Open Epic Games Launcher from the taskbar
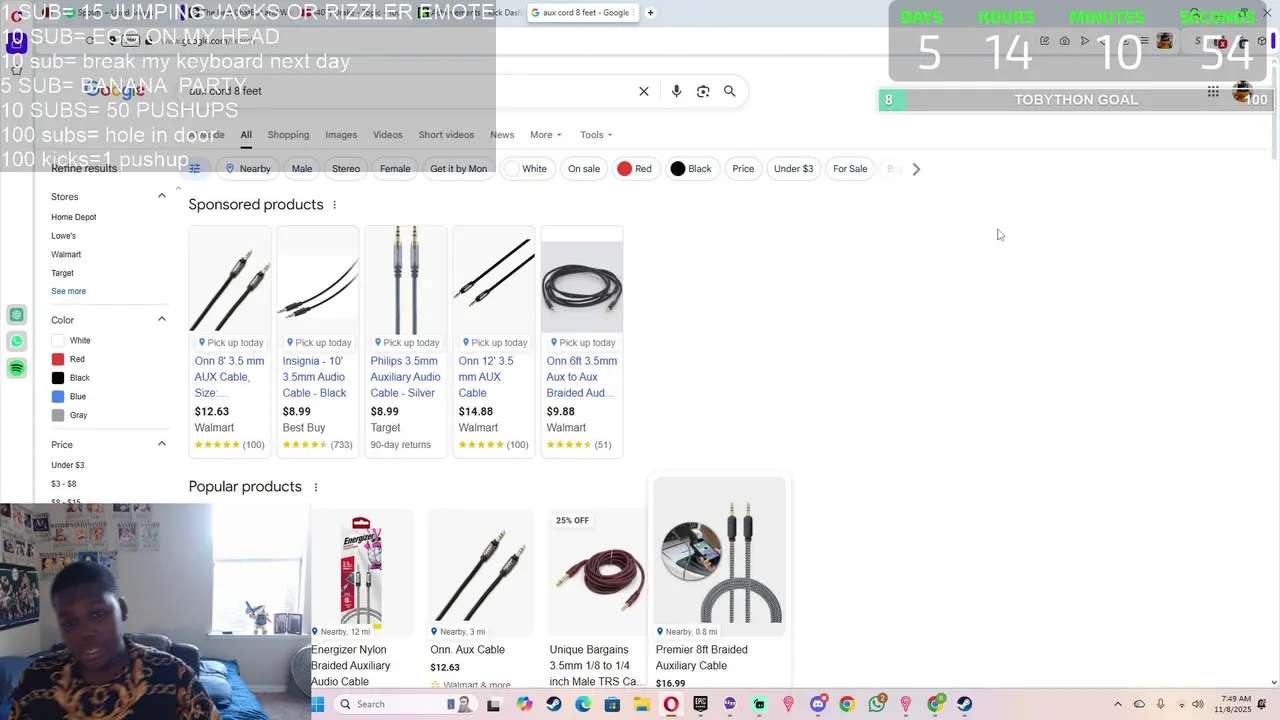 click(700, 704)
